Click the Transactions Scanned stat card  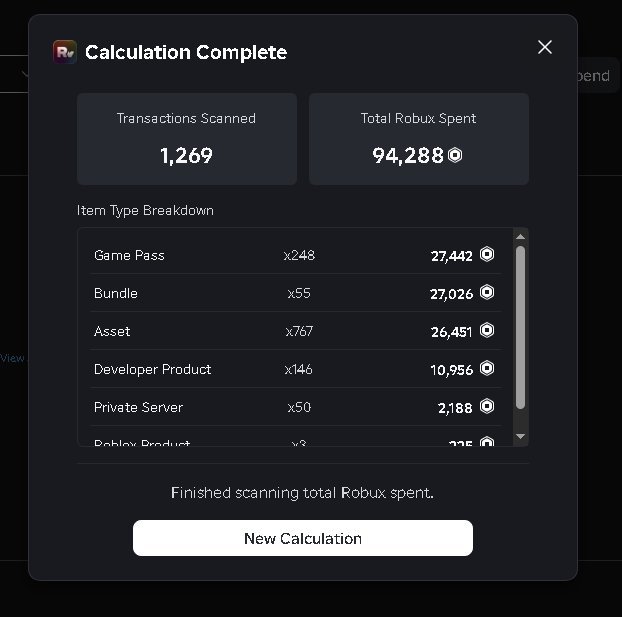coord(187,139)
